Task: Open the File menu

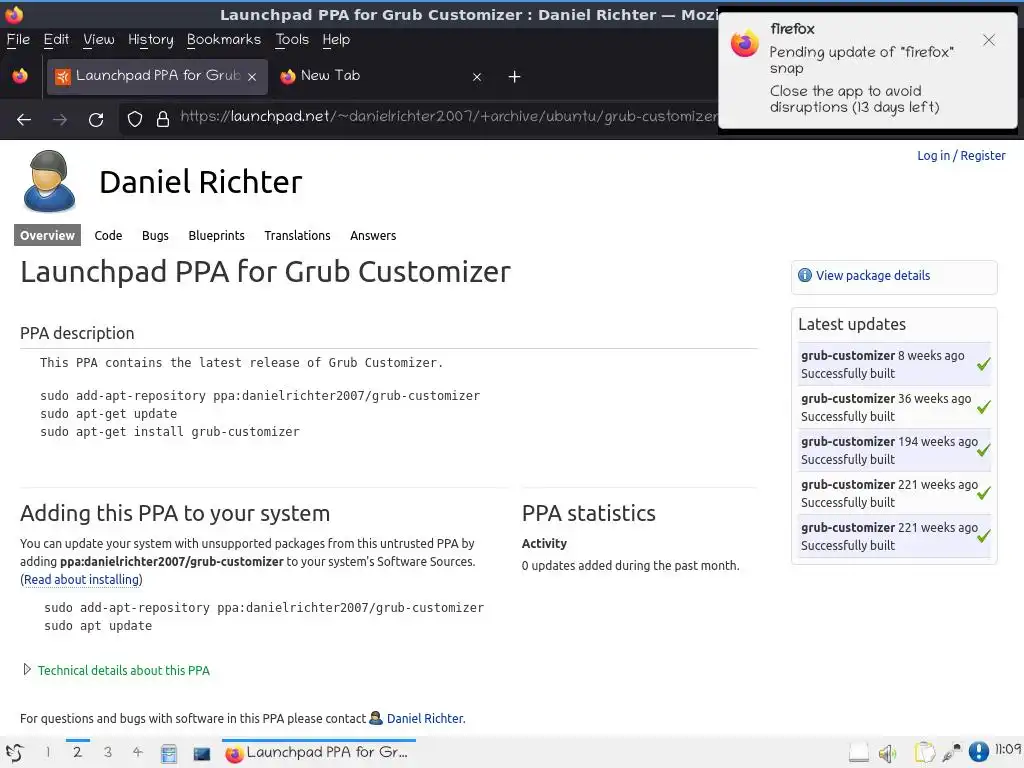Action: [x=18, y=39]
